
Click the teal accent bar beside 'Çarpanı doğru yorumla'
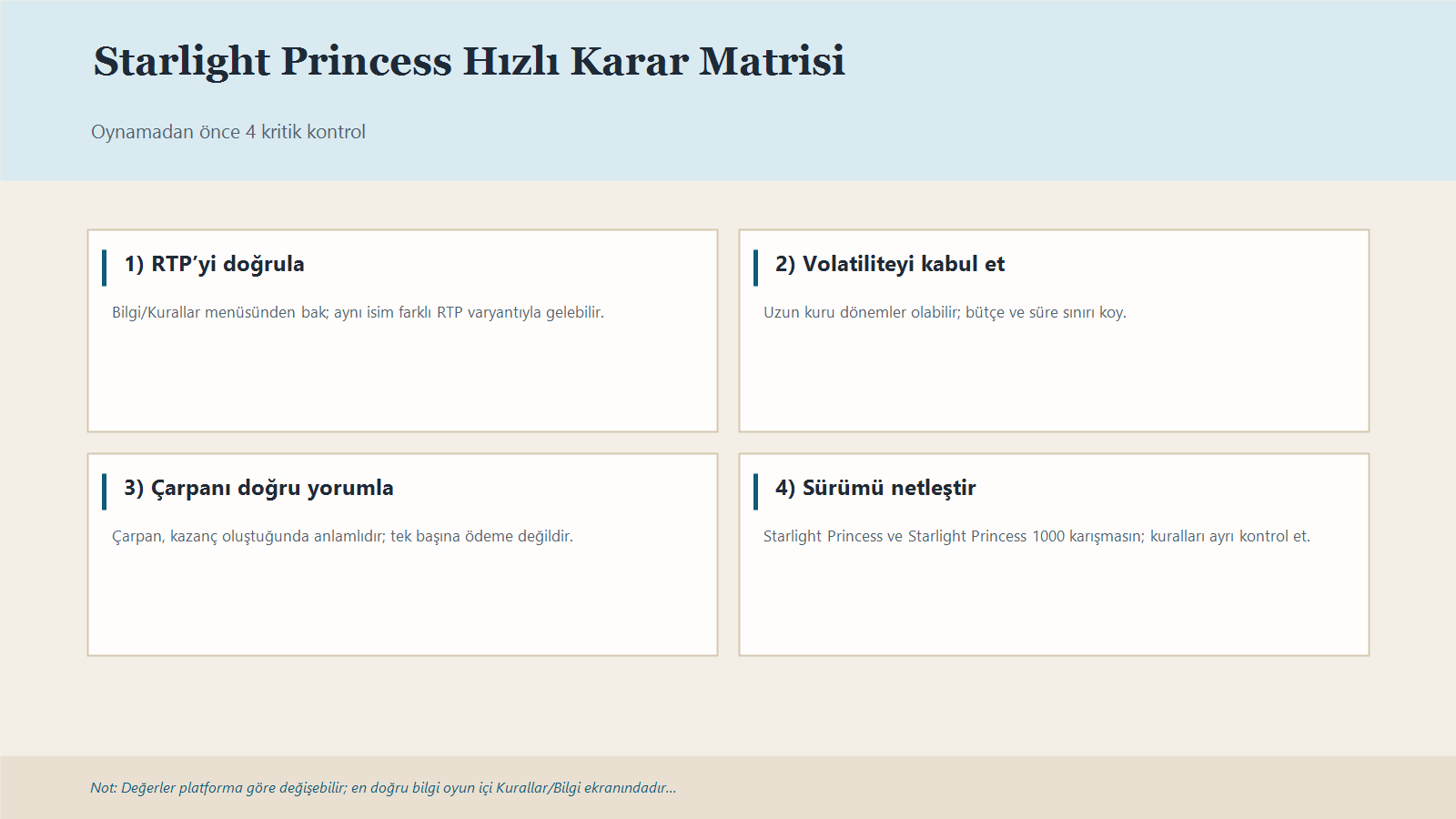tap(105, 487)
